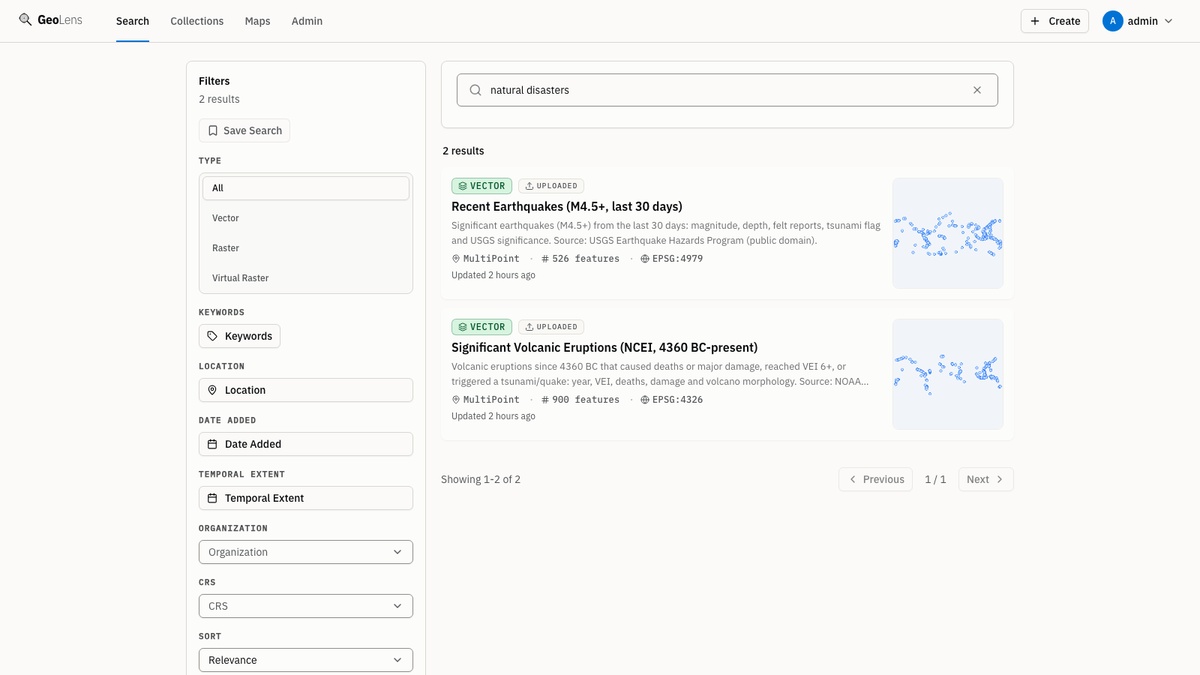Select the Raster type filter
The width and height of the screenshot is (1200, 675).
coord(306,248)
